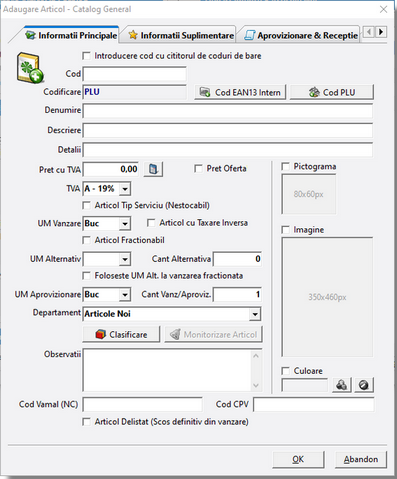Click the Cod input field
The width and height of the screenshot is (397, 479).
pos(135,74)
